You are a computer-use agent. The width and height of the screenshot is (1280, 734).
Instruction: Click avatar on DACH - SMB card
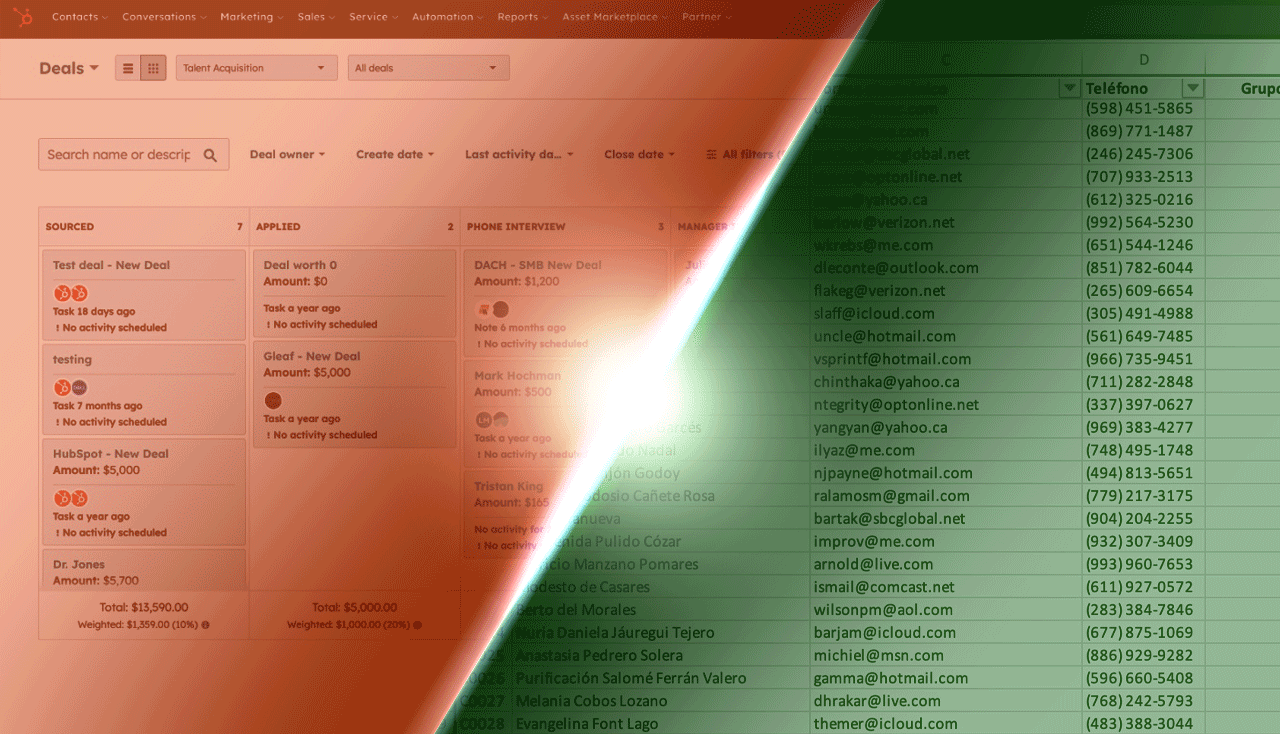[492, 310]
